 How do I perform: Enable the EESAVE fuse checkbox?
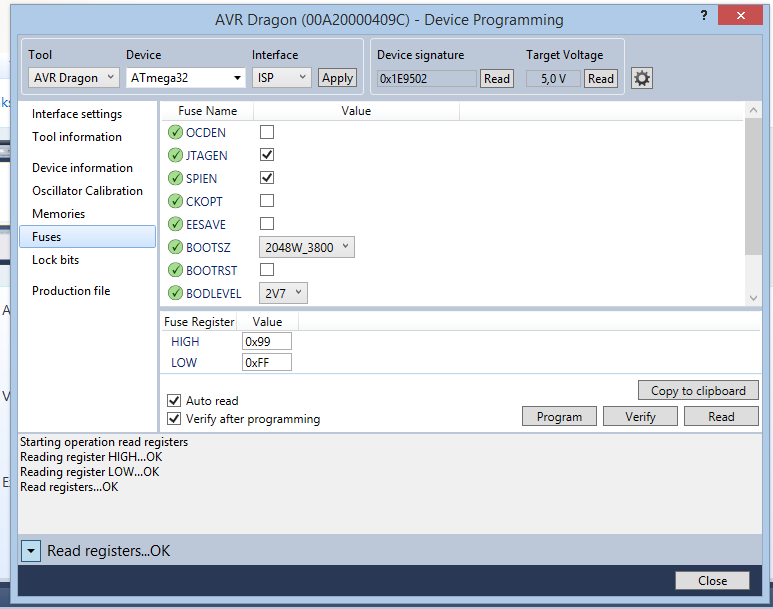267,224
